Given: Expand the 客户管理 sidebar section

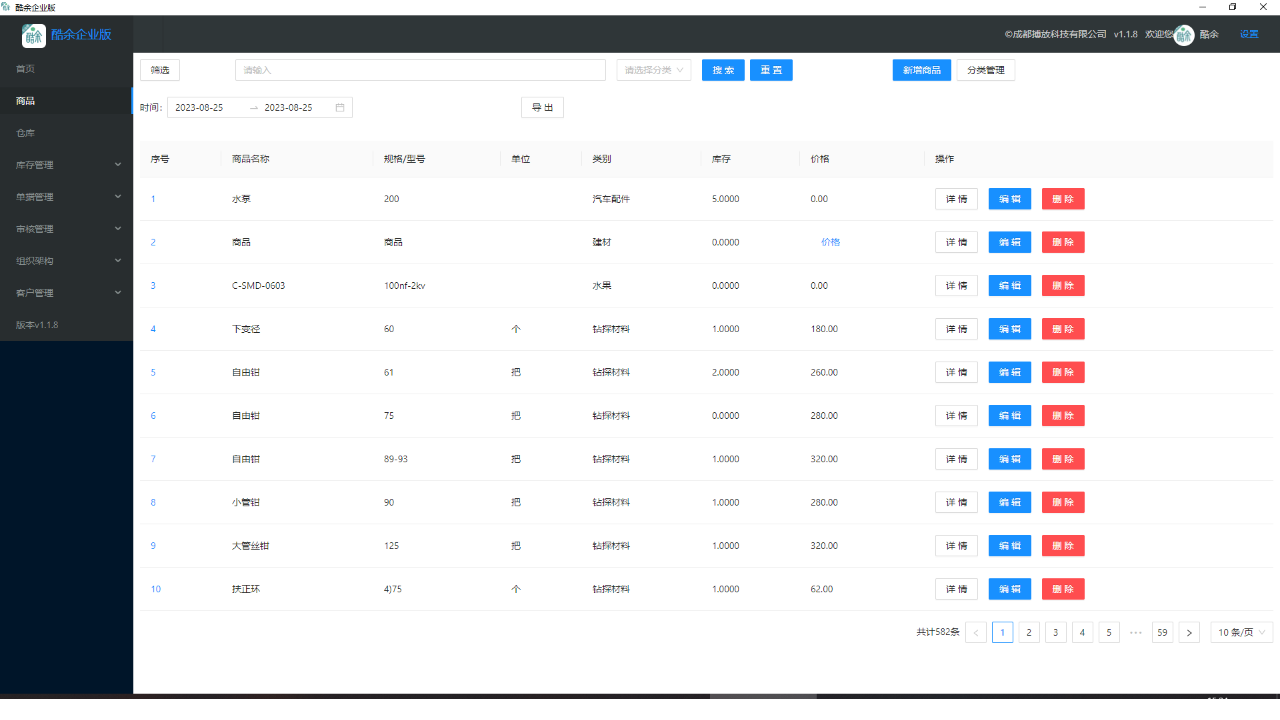Looking at the screenshot, I should tap(66, 292).
